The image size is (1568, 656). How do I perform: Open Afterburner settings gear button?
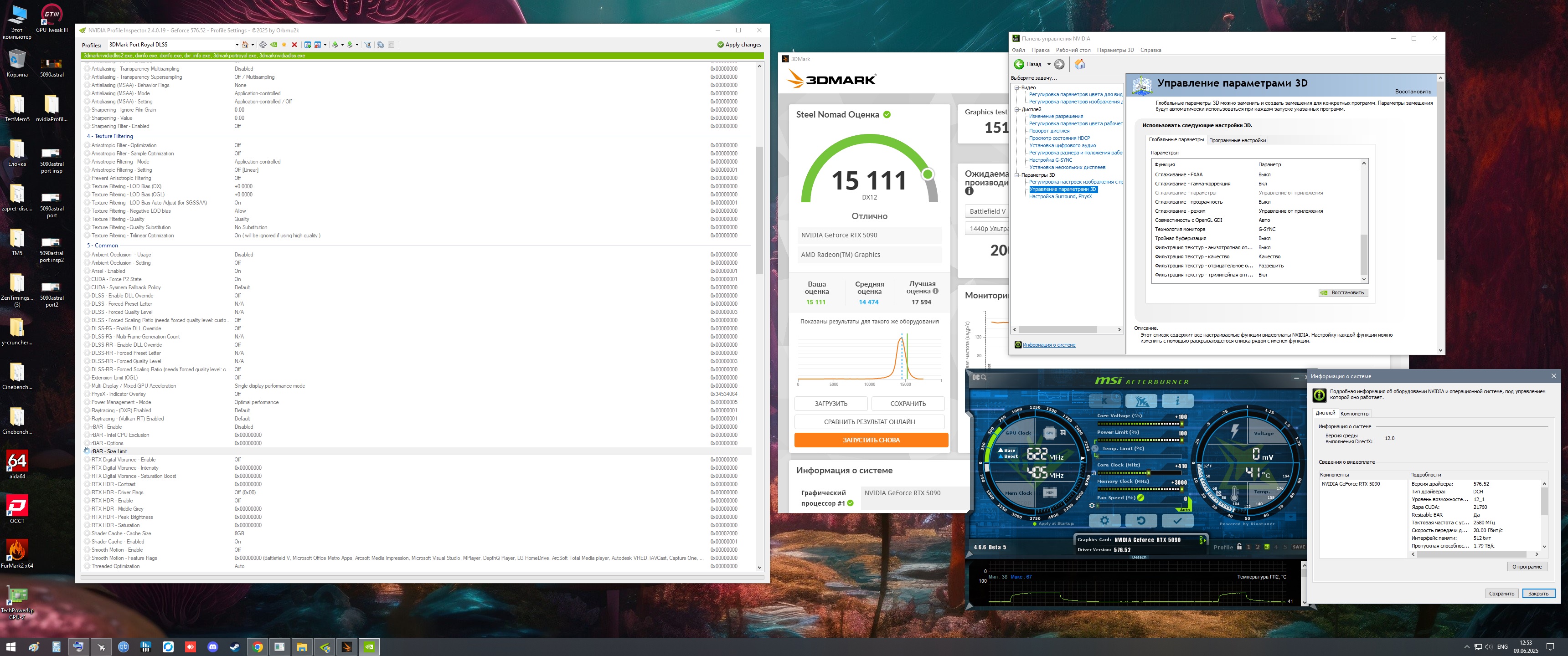click(x=1104, y=520)
